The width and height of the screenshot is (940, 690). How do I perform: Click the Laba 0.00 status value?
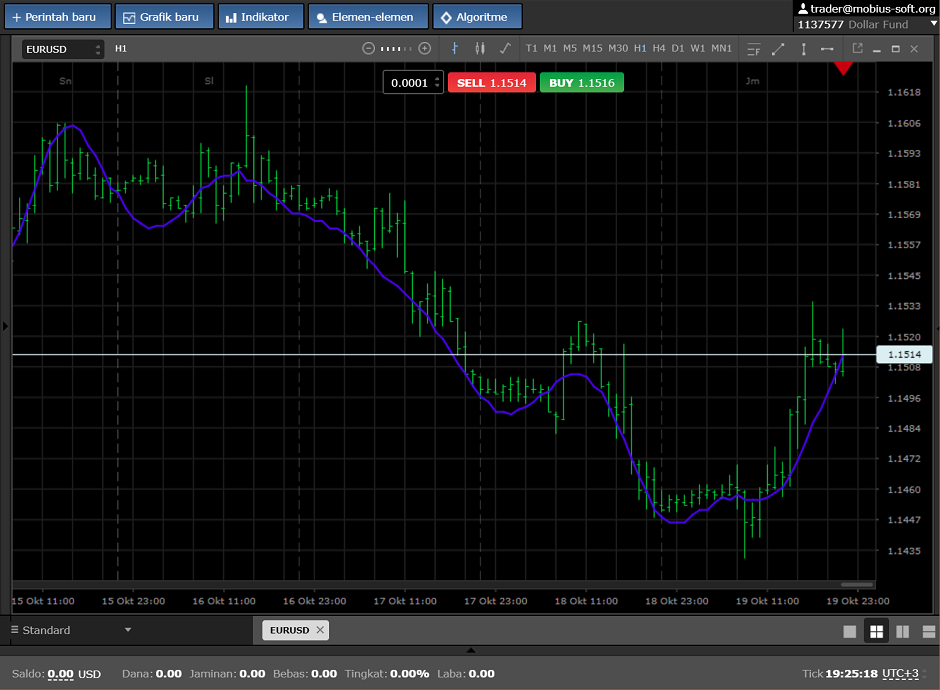point(481,674)
